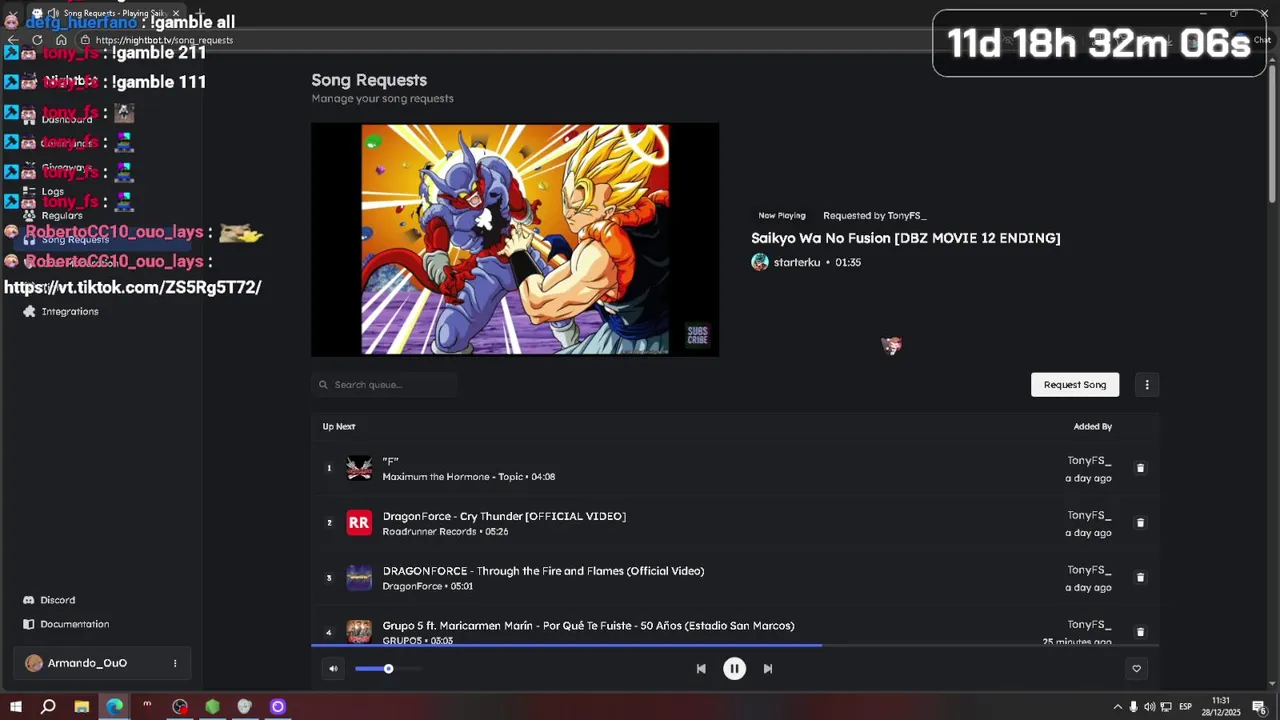Click the Armando_OuO profile avatar
The image size is (1280, 720).
tap(34, 663)
